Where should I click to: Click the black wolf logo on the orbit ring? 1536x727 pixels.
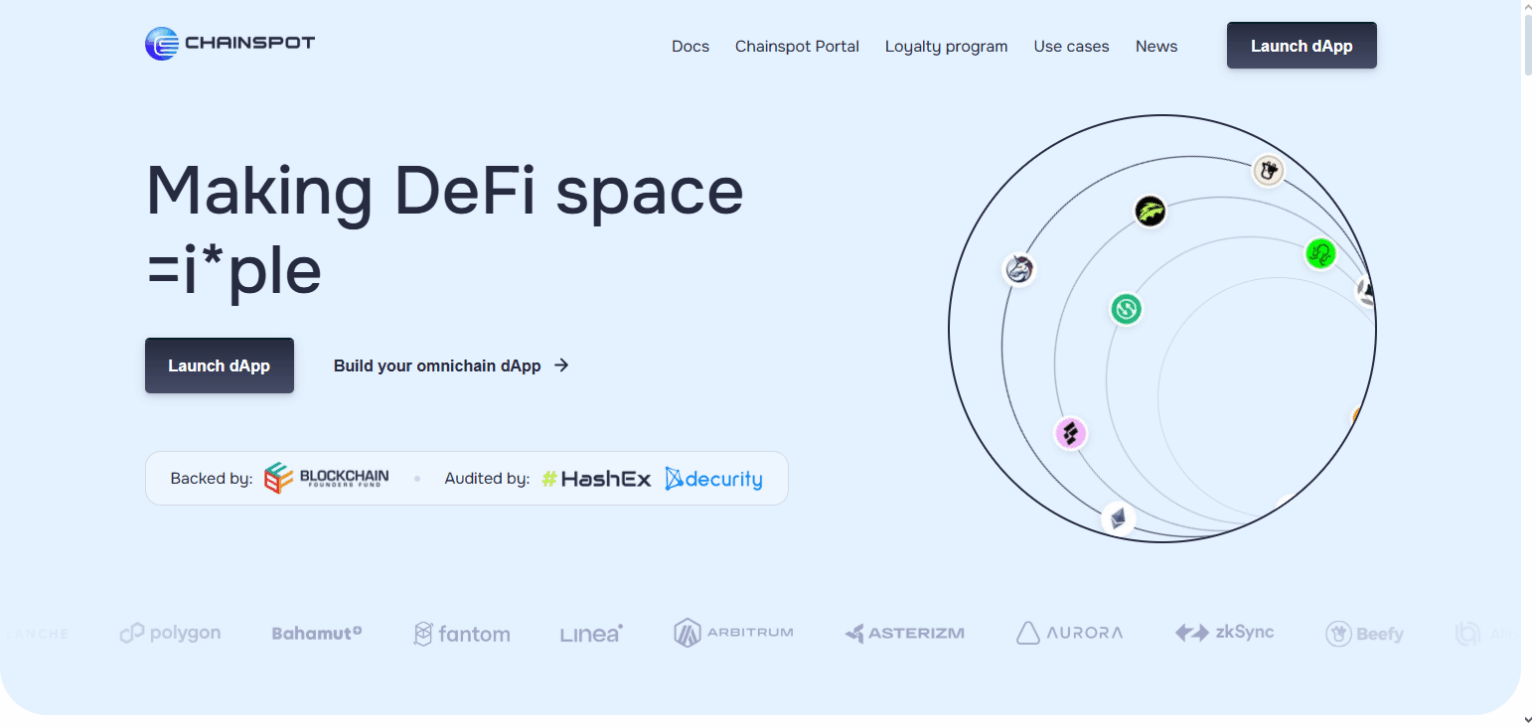1151,212
